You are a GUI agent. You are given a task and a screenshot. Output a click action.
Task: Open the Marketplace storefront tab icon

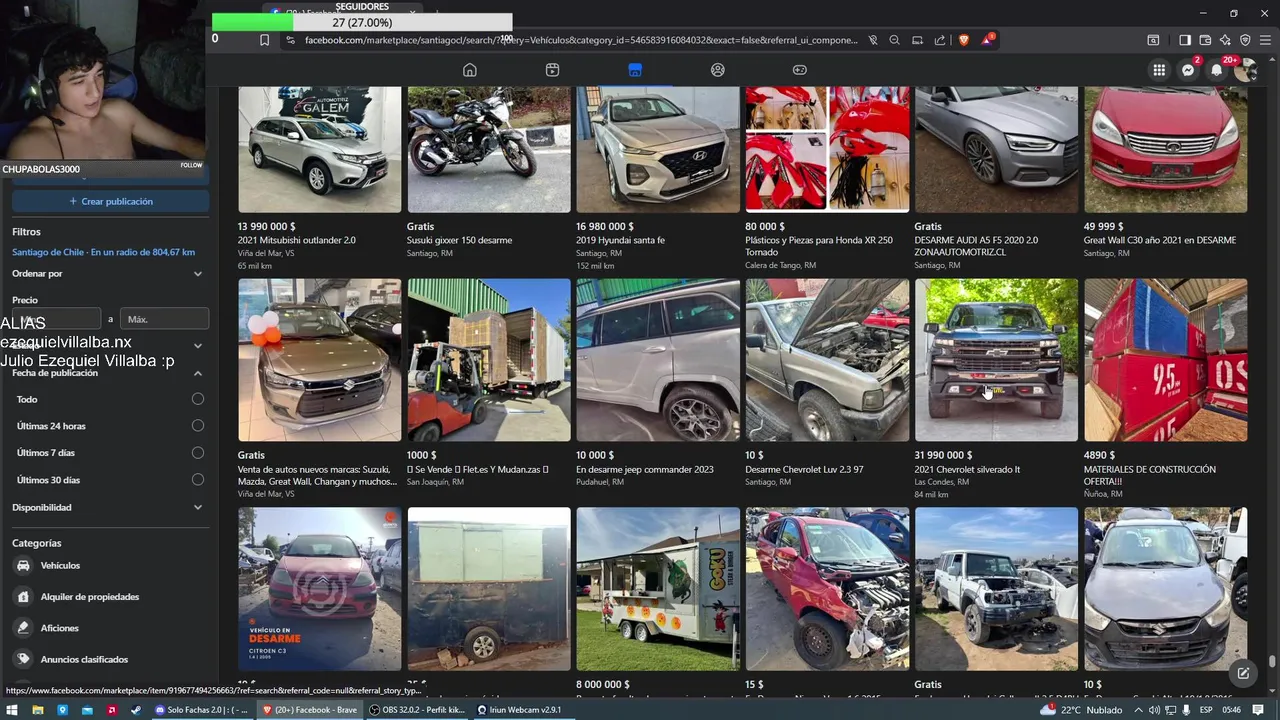click(x=635, y=70)
